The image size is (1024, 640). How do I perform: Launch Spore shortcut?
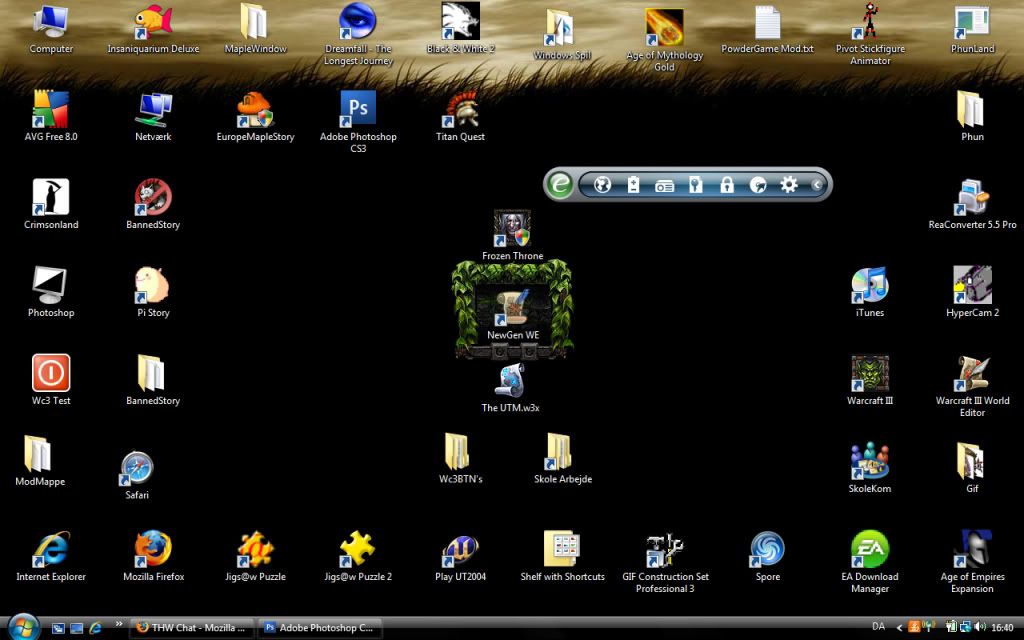pos(767,556)
